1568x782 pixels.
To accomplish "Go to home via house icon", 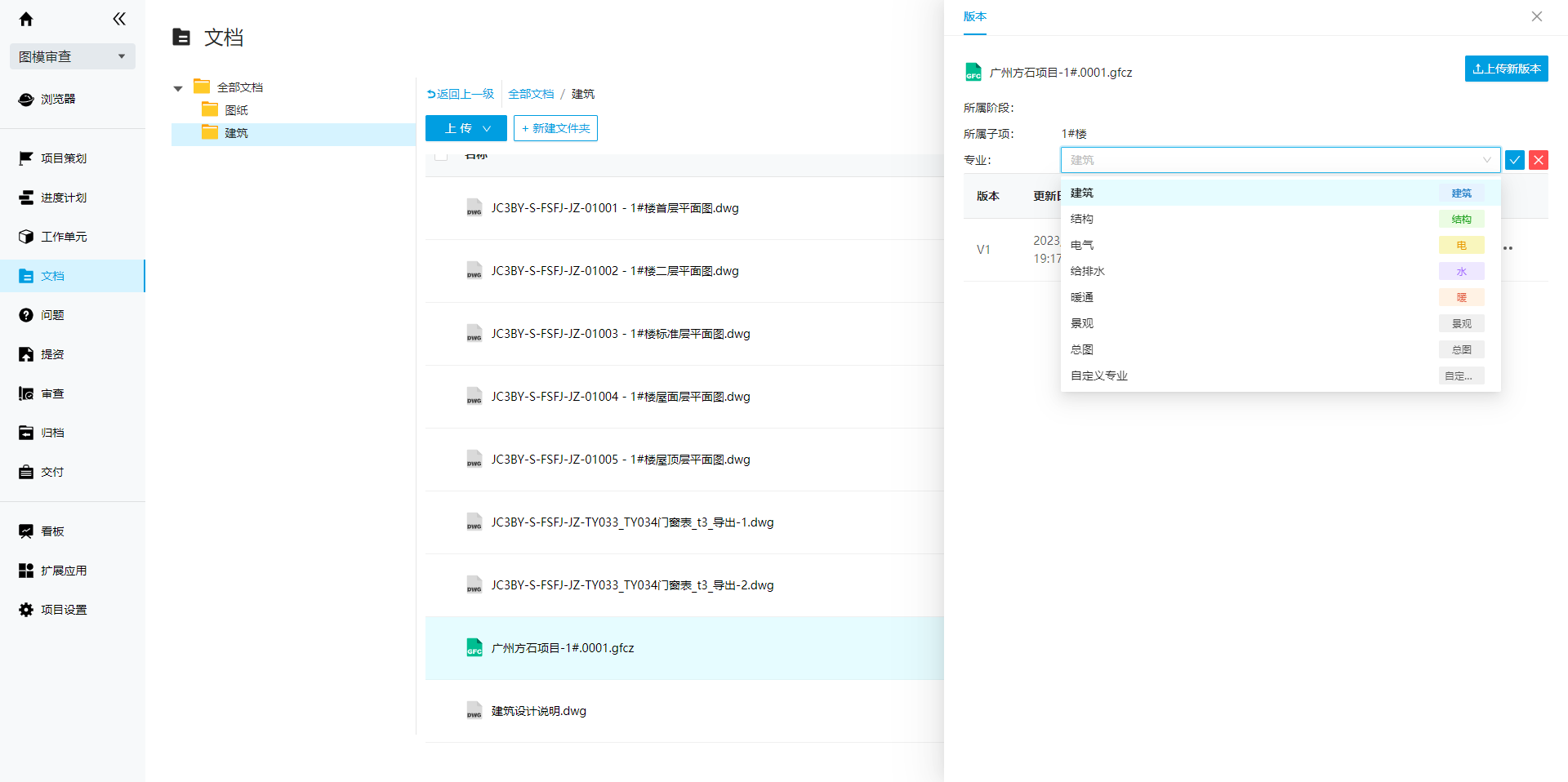I will pyautogui.click(x=26, y=19).
